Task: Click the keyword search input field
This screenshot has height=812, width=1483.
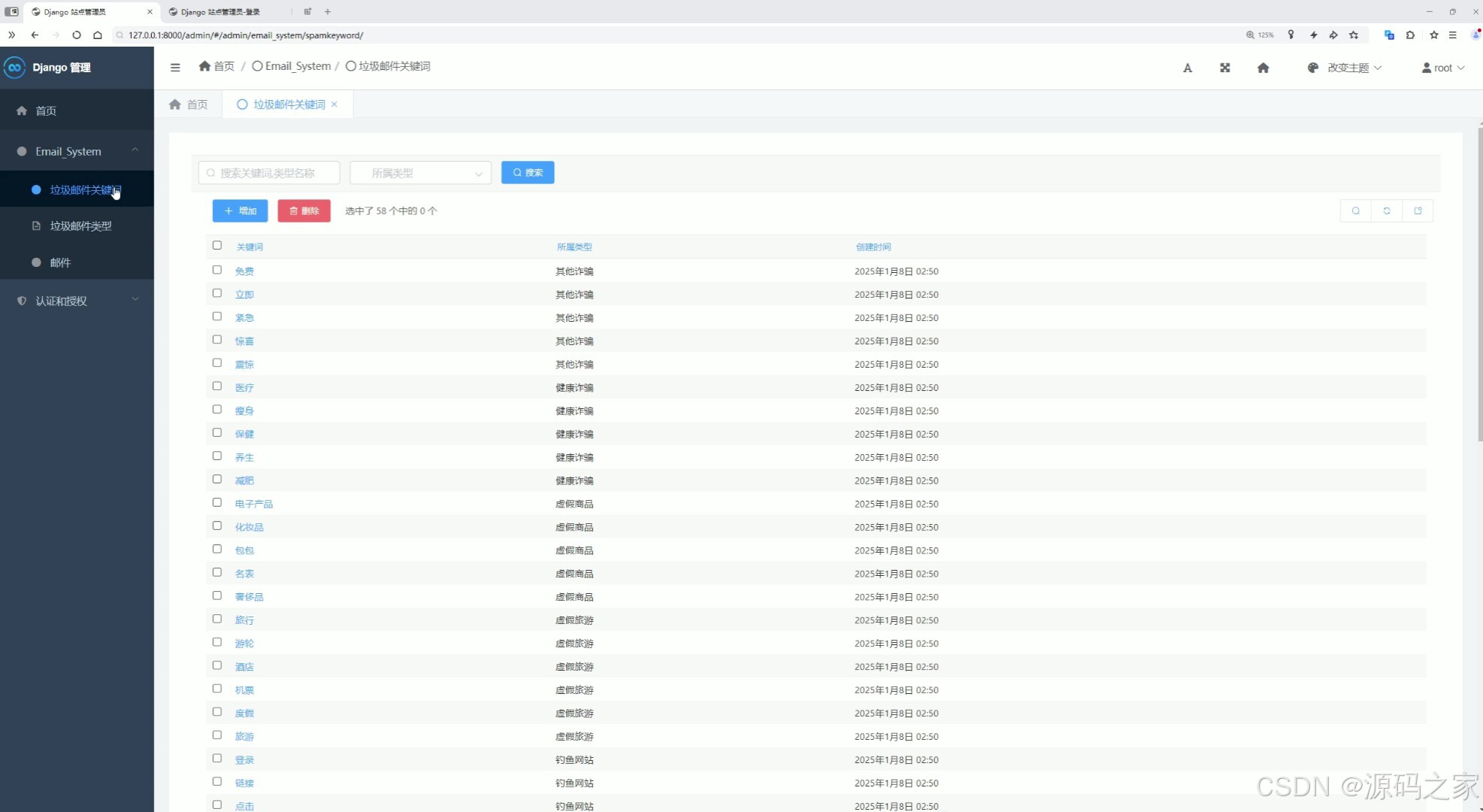Action: click(269, 173)
